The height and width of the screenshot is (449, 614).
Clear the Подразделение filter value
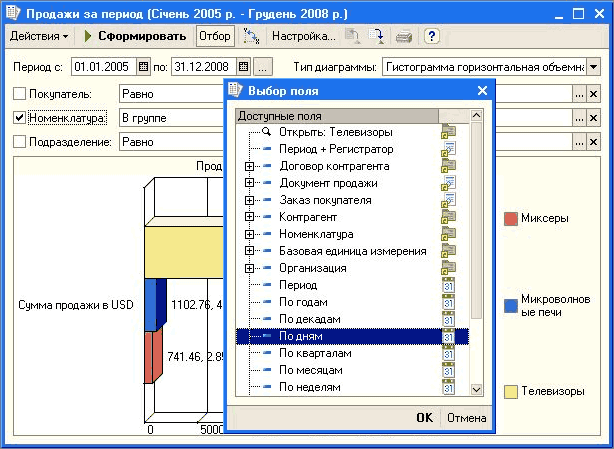pyautogui.click(x=594, y=142)
